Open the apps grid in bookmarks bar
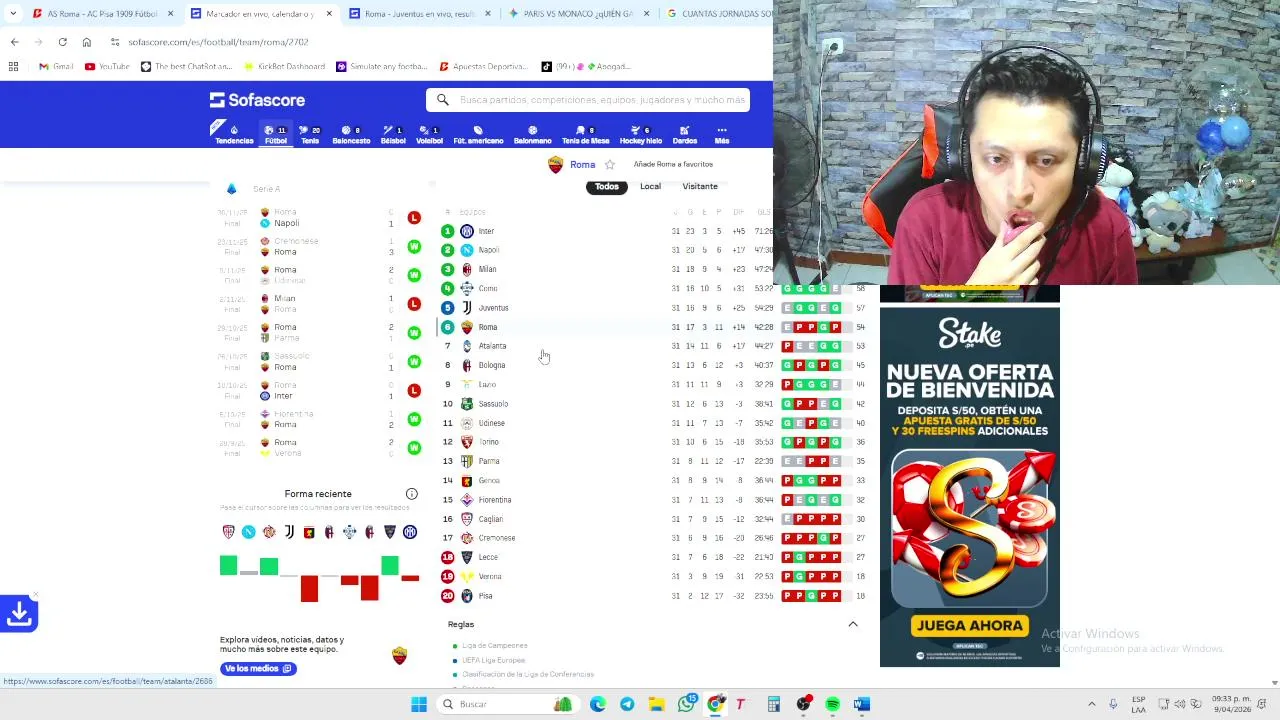The image size is (1280, 720). click(13, 67)
